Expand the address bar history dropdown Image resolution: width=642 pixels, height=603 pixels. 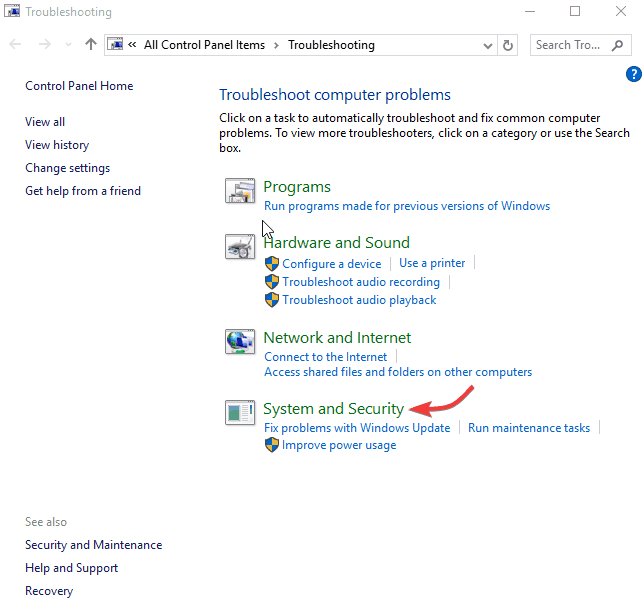click(488, 45)
